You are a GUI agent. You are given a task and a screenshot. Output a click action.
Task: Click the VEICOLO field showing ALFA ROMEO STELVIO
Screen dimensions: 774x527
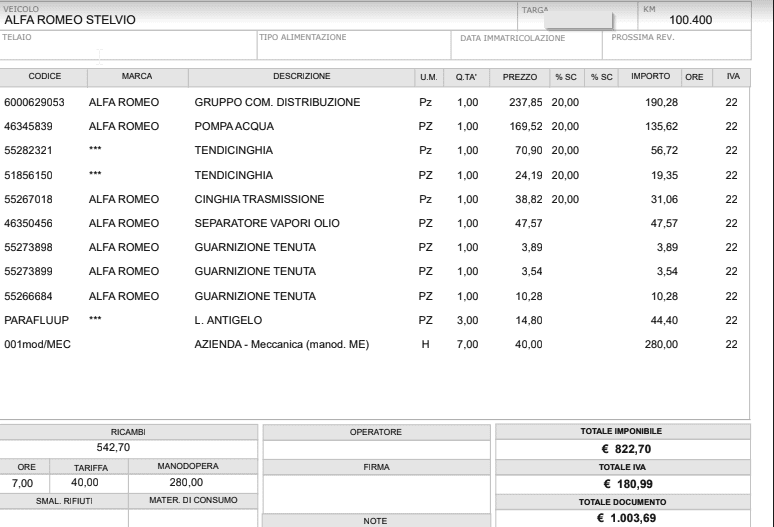click(70, 20)
